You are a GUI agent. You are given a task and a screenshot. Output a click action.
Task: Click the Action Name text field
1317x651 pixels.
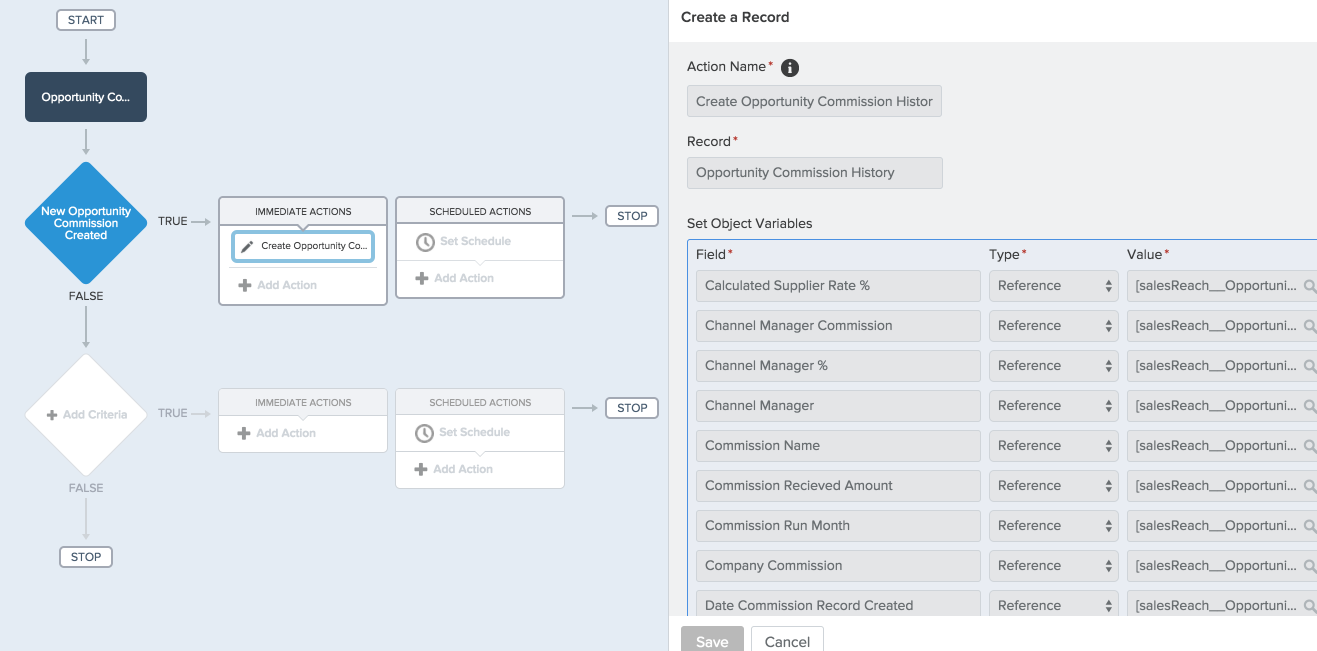[814, 101]
